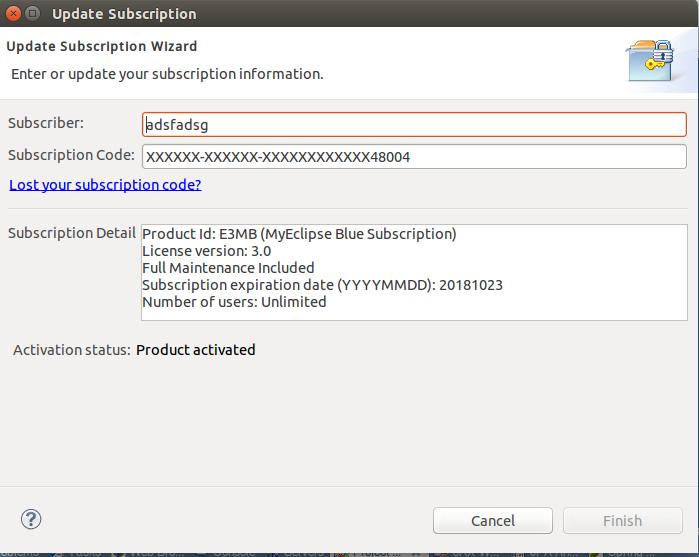699x557 pixels.
Task: Open help via the question mark icon
Action: coord(31,519)
